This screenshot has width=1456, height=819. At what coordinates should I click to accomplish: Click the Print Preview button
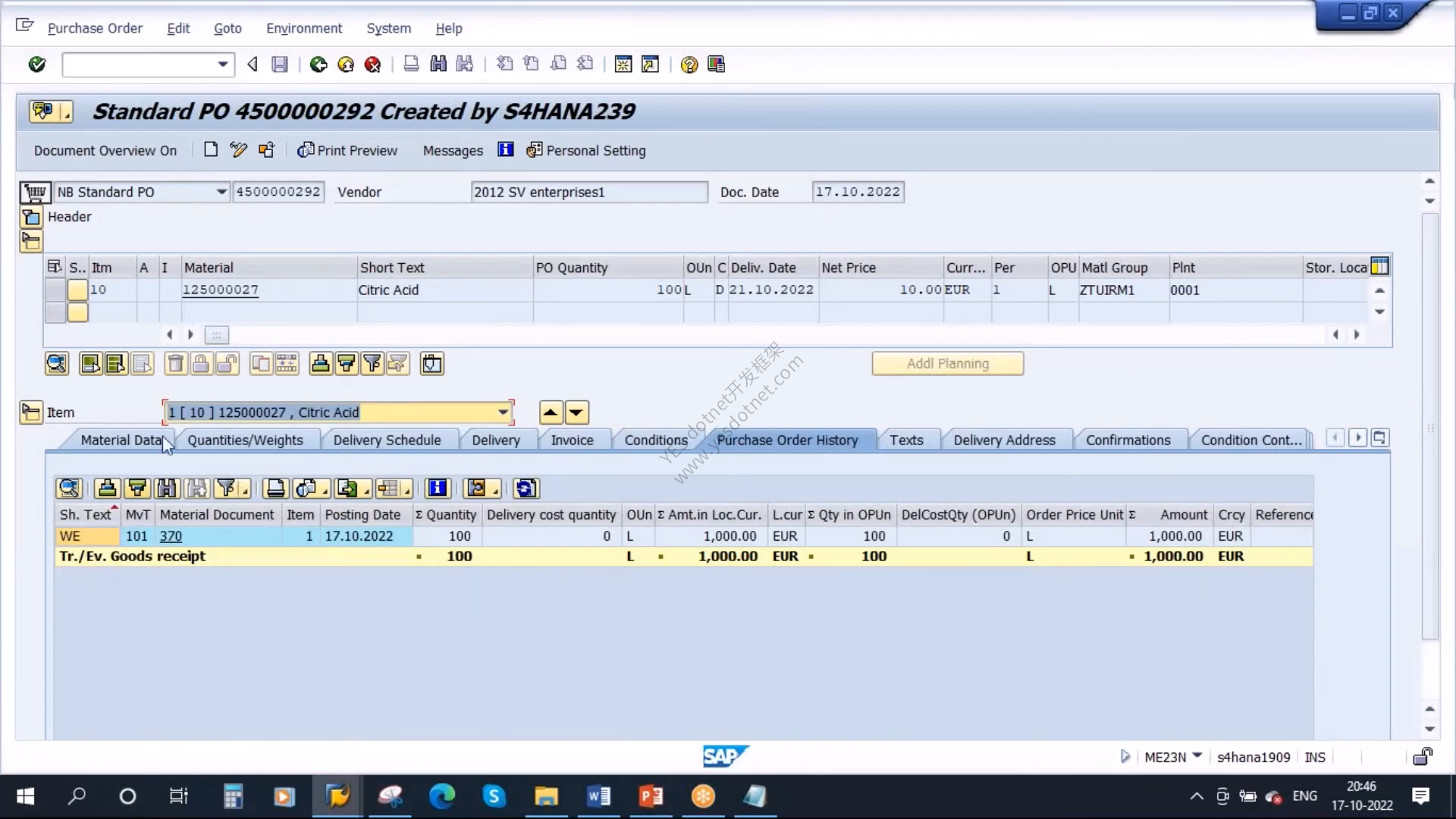pyautogui.click(x=347, y=151)
